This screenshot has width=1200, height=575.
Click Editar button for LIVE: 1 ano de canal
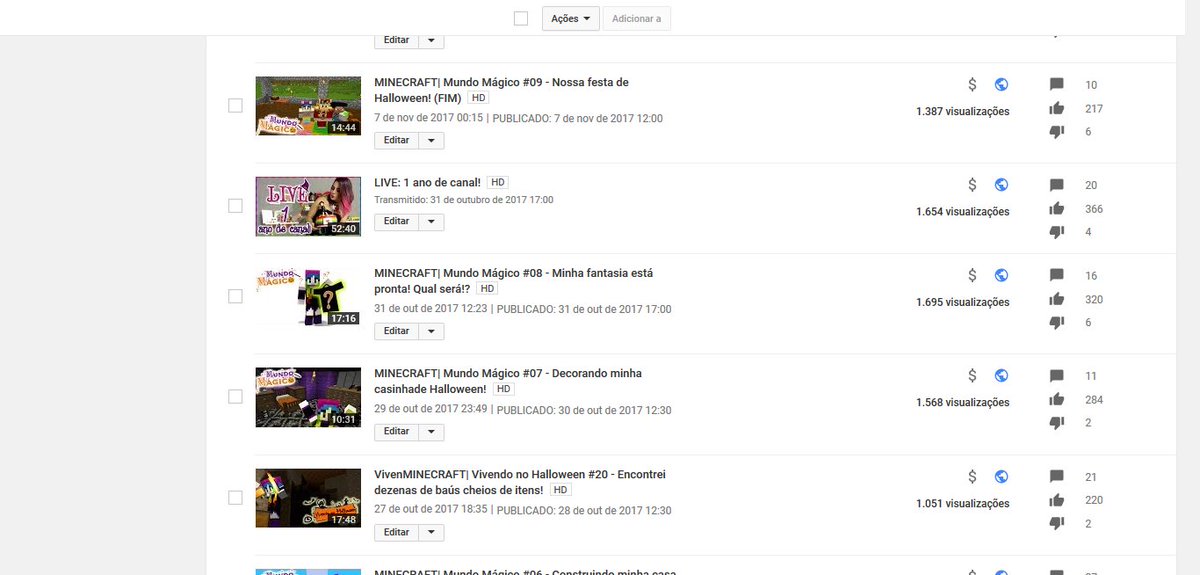point(396,221)
